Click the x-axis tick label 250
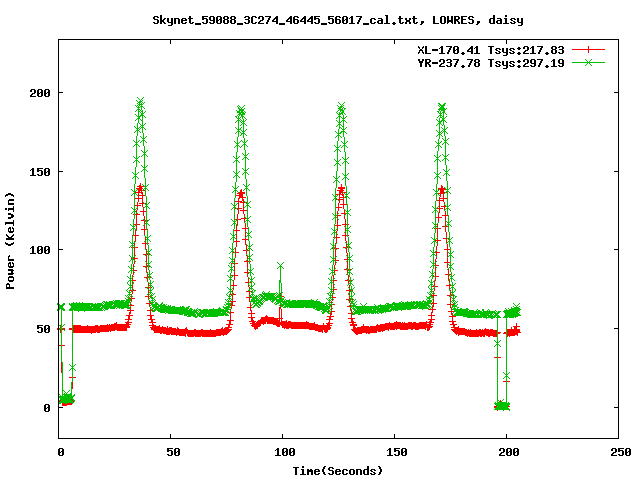Screen dimensions: 640x480 pyautogui.click(x=621, y=452)
